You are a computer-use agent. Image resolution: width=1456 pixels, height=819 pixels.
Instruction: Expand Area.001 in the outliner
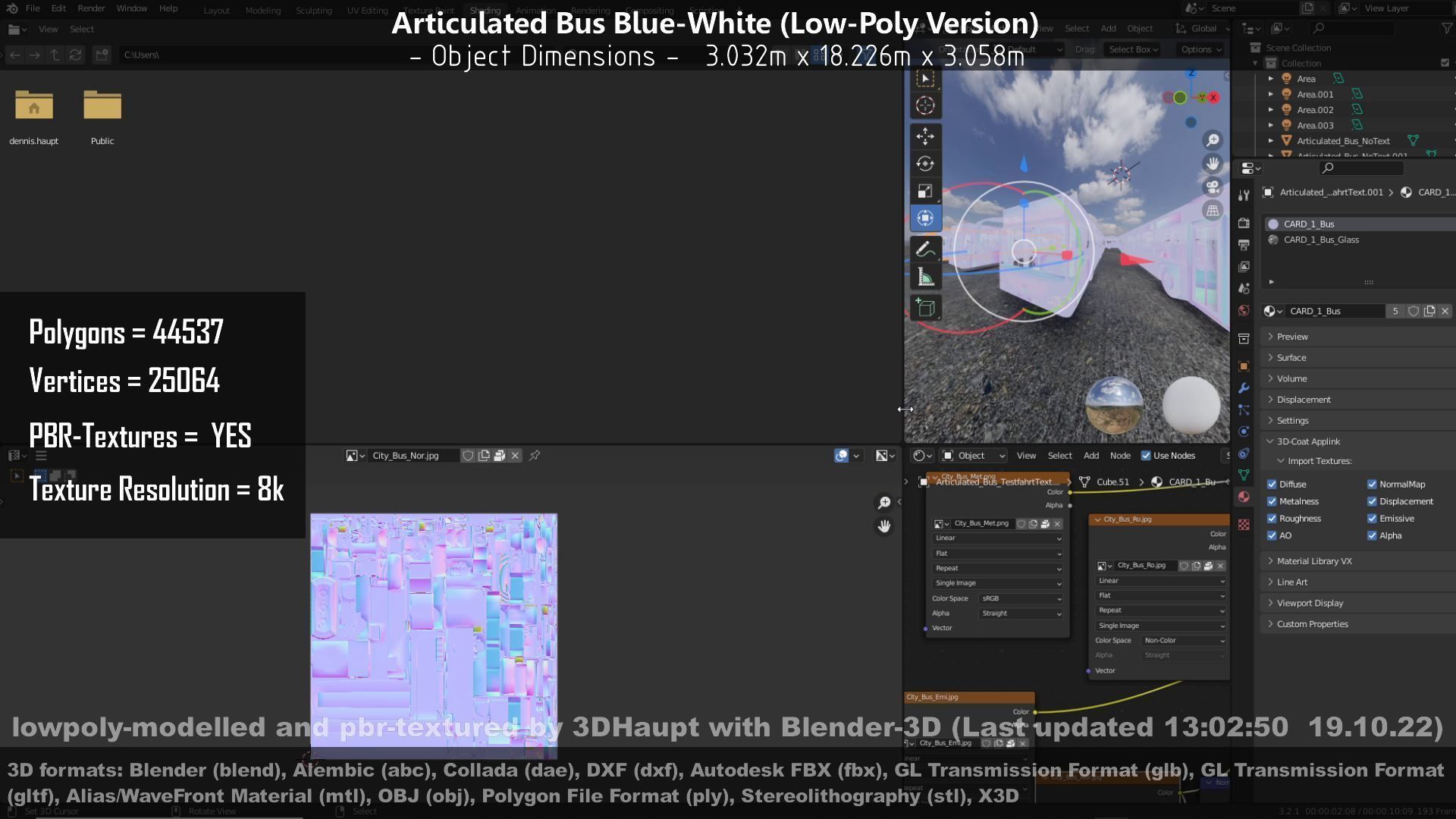tap(1271, 94)
